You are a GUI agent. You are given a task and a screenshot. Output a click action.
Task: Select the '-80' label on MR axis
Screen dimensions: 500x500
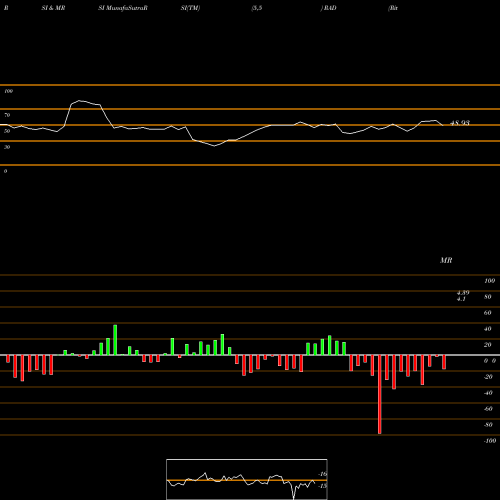pos(488,425)
